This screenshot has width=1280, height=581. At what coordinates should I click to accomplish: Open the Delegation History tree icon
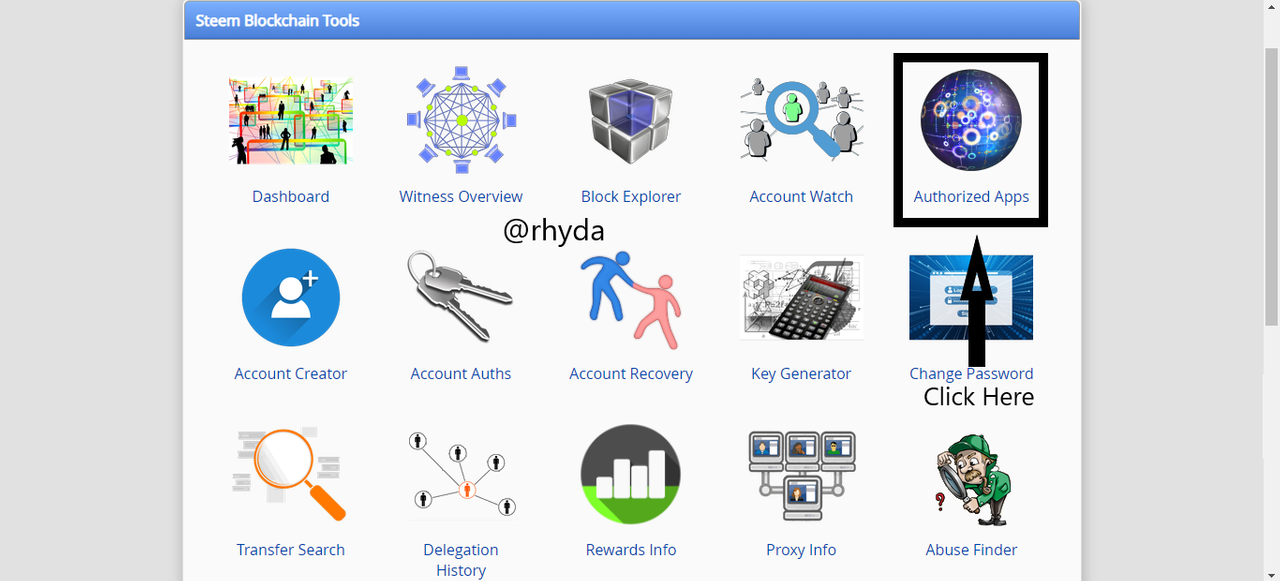click(x=461, y=474)
